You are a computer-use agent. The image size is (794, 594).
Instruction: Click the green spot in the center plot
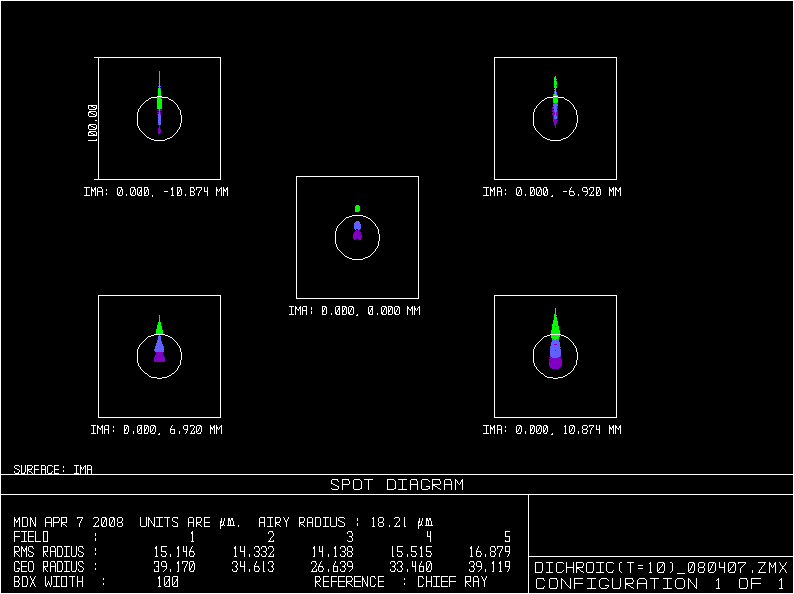[358, 209]
